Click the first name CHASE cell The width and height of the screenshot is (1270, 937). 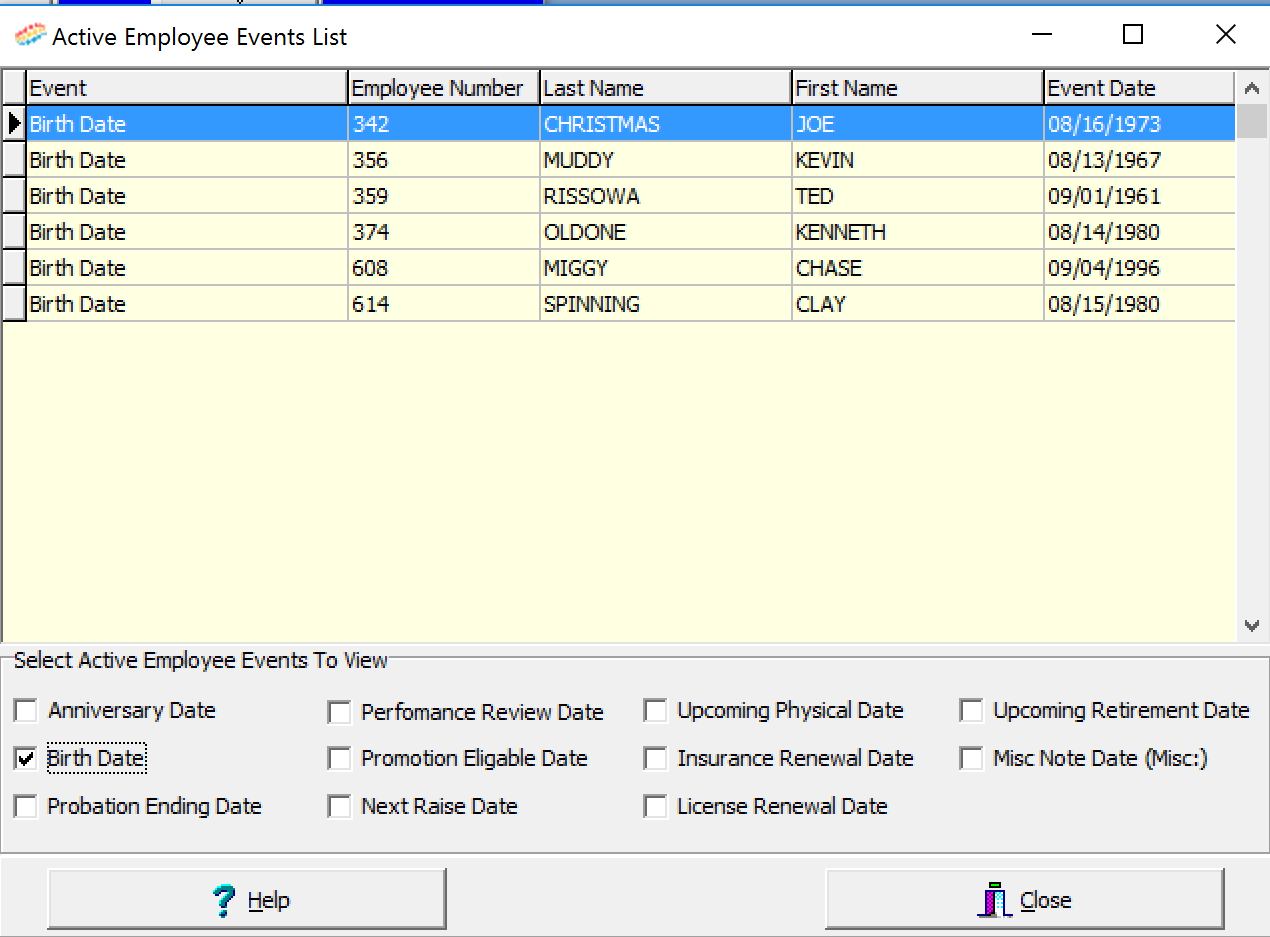tap(918, 268)
